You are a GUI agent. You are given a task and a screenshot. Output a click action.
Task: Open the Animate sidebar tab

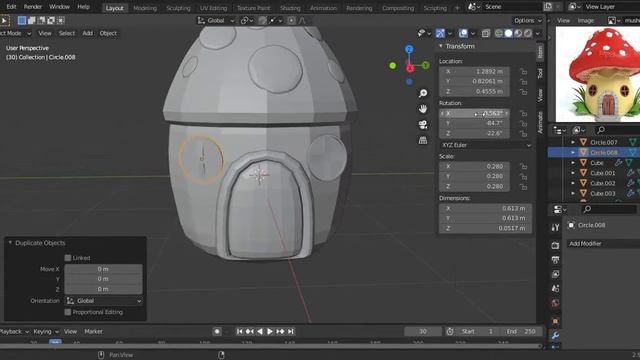(x=540, y=122)
